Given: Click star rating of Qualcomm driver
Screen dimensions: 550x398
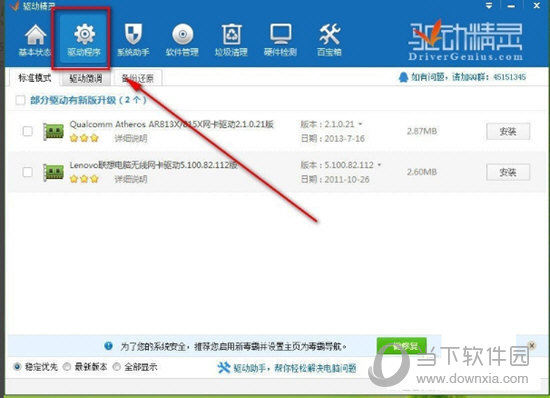Looking at the screenshot, I should click(84, 138).
